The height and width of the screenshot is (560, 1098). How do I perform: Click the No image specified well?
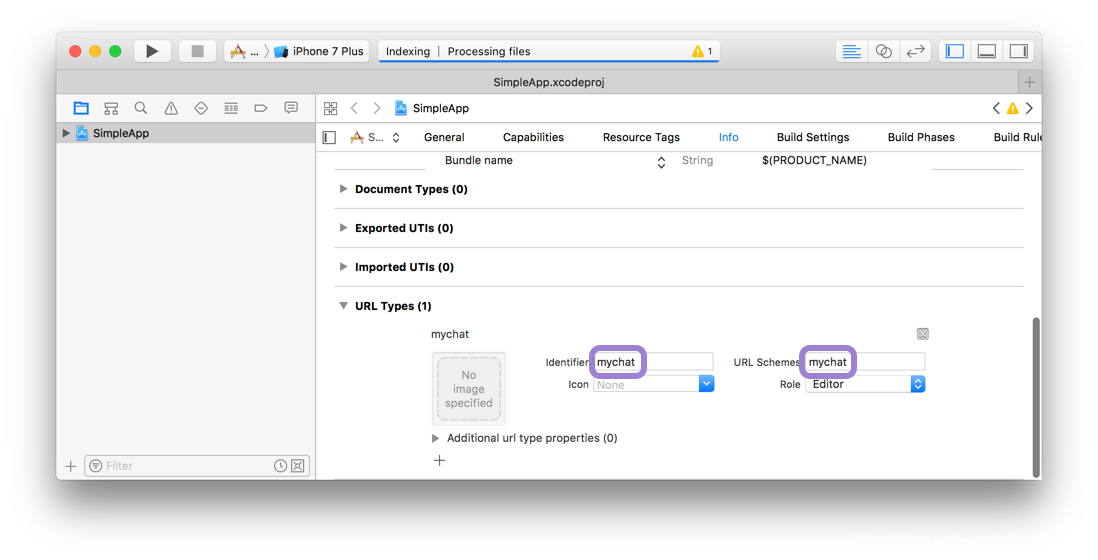pos(468,388)
